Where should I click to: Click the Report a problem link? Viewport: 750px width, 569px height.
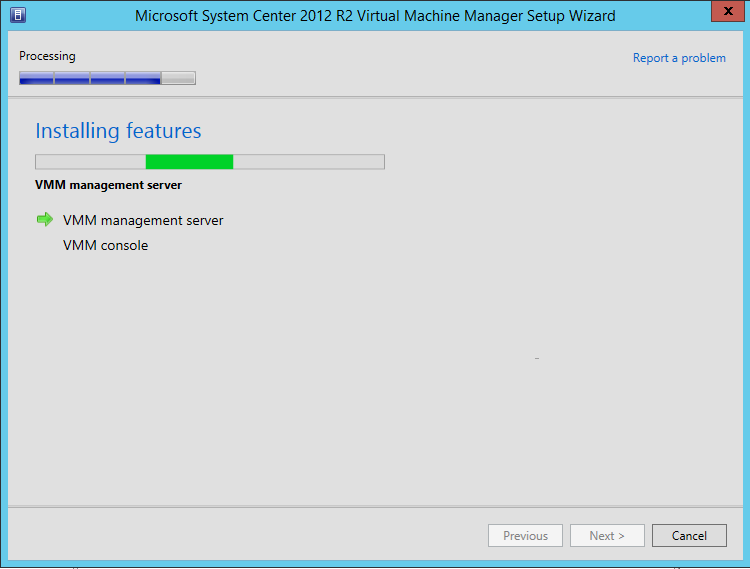point(679,58)
